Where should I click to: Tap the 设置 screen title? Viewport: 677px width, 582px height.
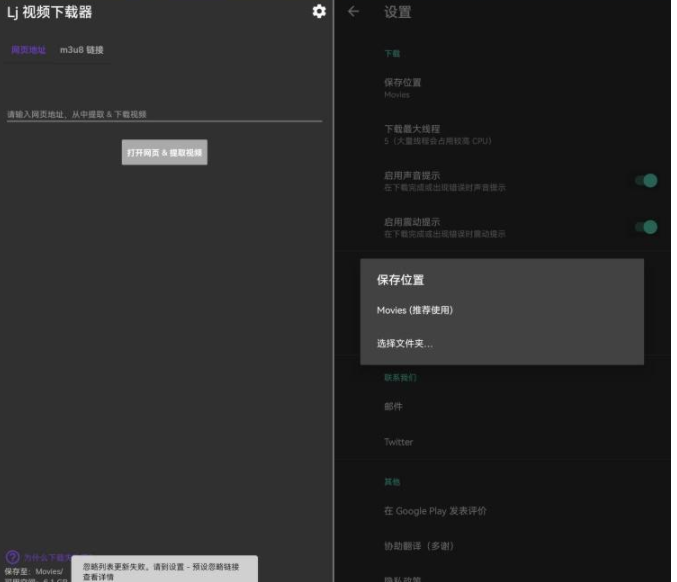pos(398,12)
